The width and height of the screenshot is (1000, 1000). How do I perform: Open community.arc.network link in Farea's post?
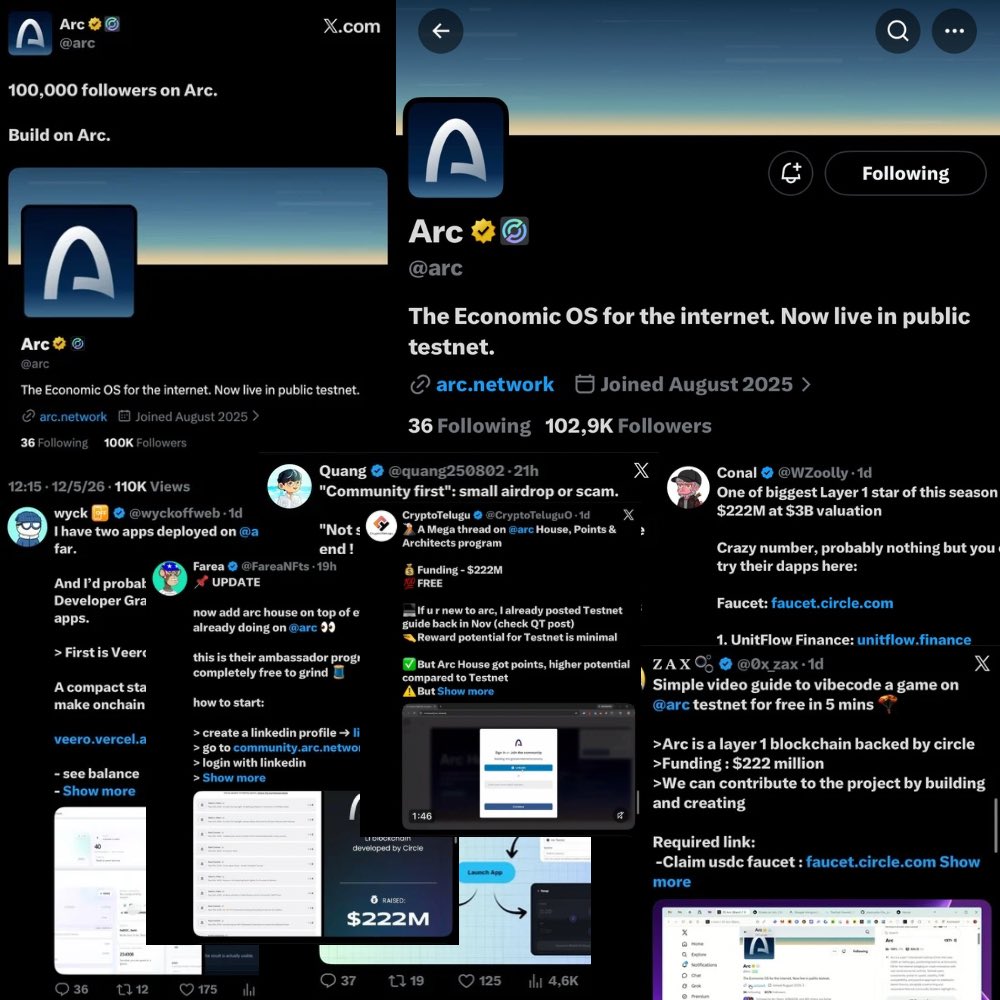pos(297,747)
